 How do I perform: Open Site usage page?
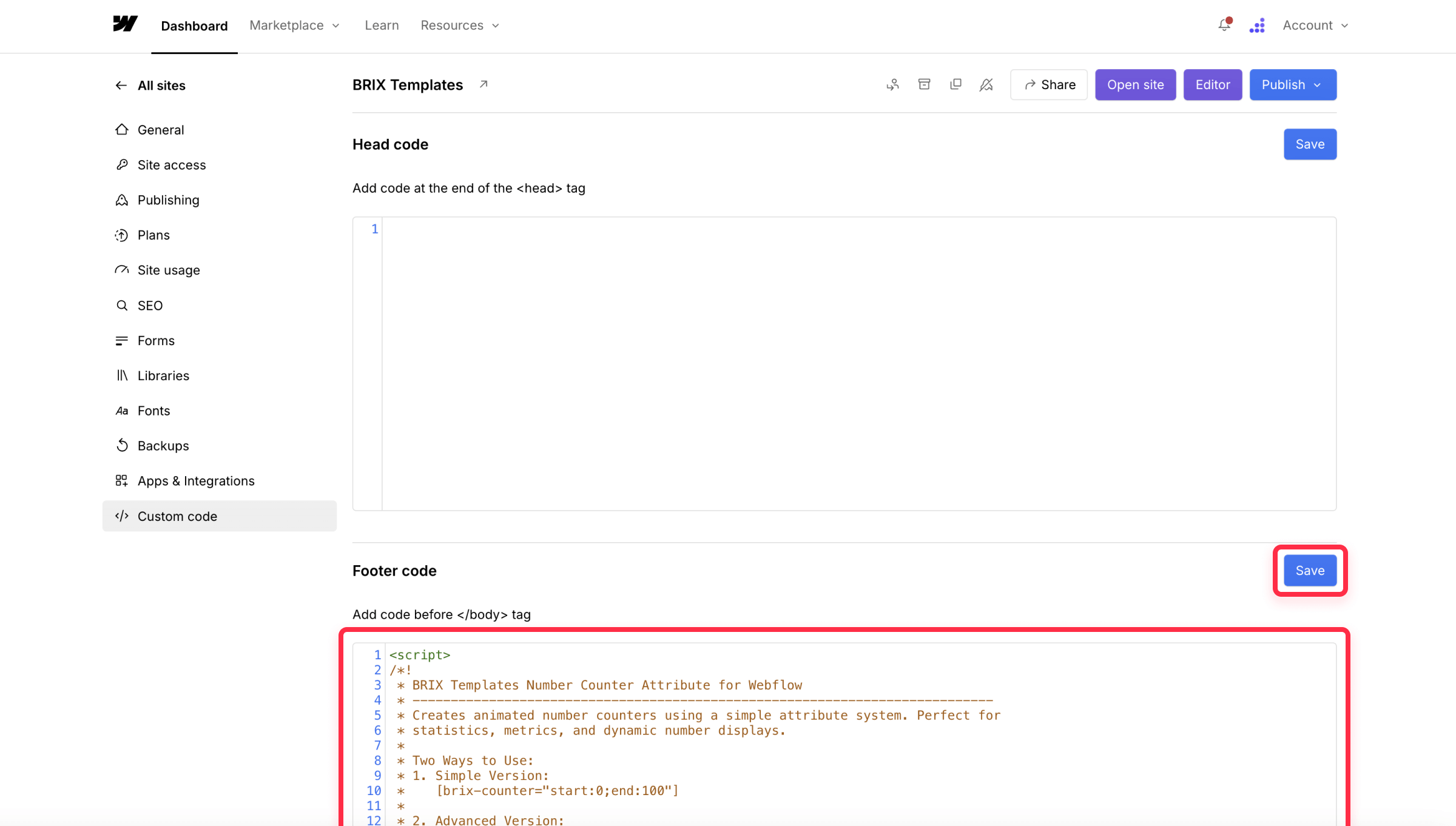click(x=220, y=270)
